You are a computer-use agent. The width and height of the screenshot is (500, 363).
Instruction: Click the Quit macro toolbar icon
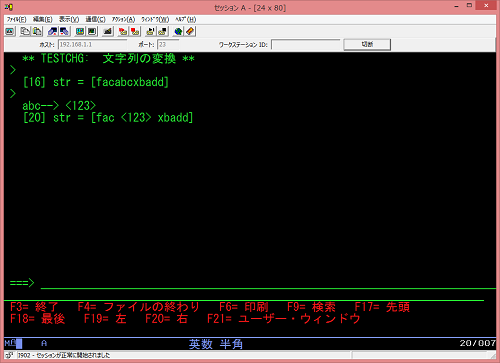pos(162,32)
